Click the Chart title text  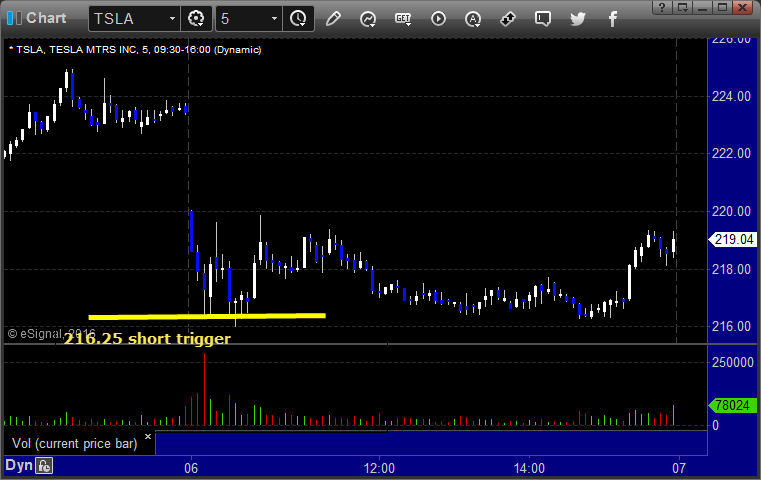(x=46, y=18)
